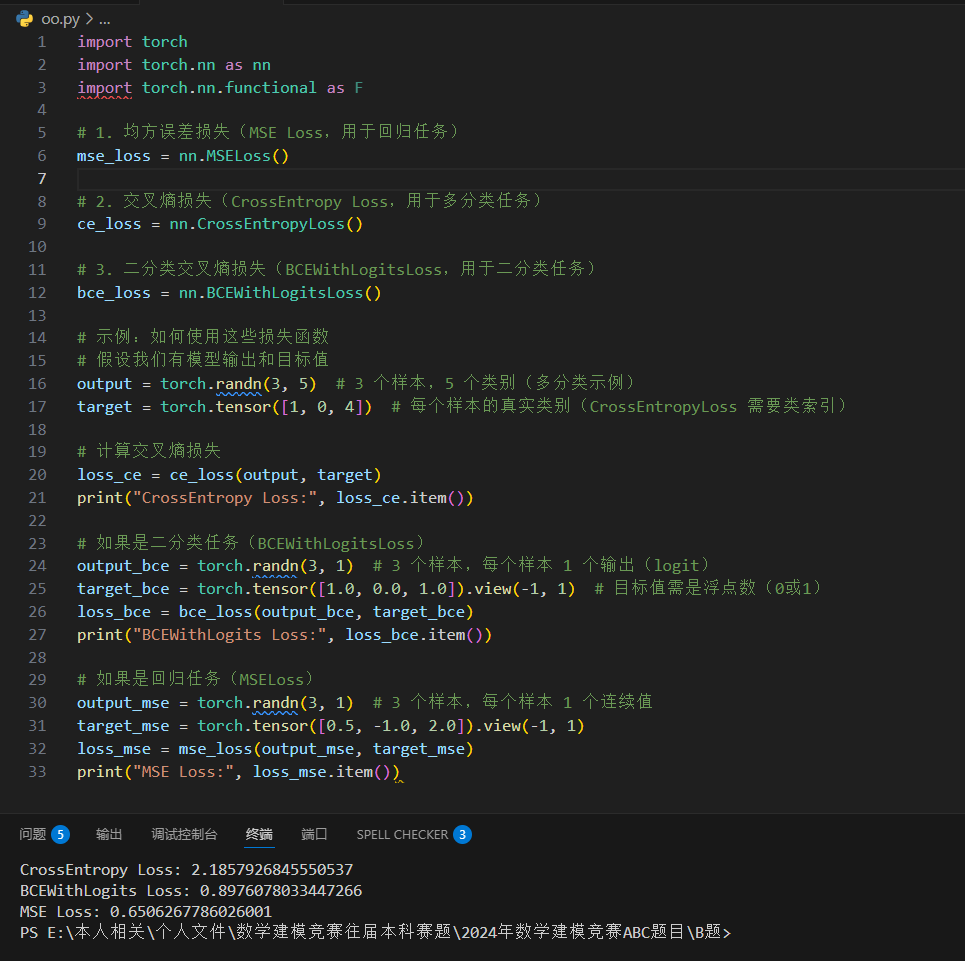965x961 pixels.
Task: Click the comment '# 假设我们有模型输出和目标值'
Action: click(x=203, y=360)
